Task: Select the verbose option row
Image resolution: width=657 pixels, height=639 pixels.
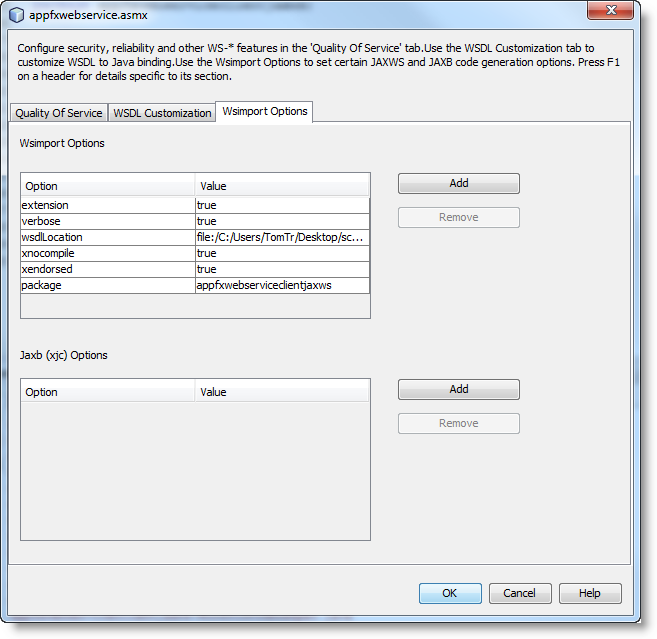Action: tap(107, 221)
